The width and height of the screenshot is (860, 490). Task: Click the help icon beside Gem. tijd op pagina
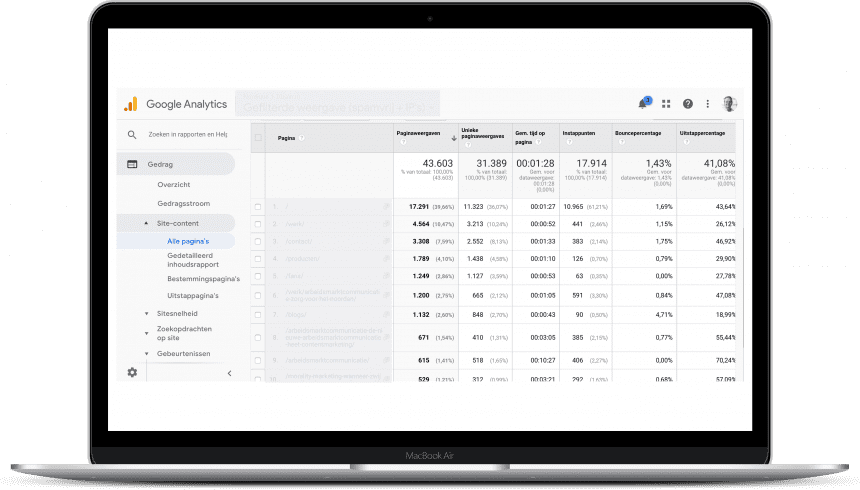[x=539, y=142]
